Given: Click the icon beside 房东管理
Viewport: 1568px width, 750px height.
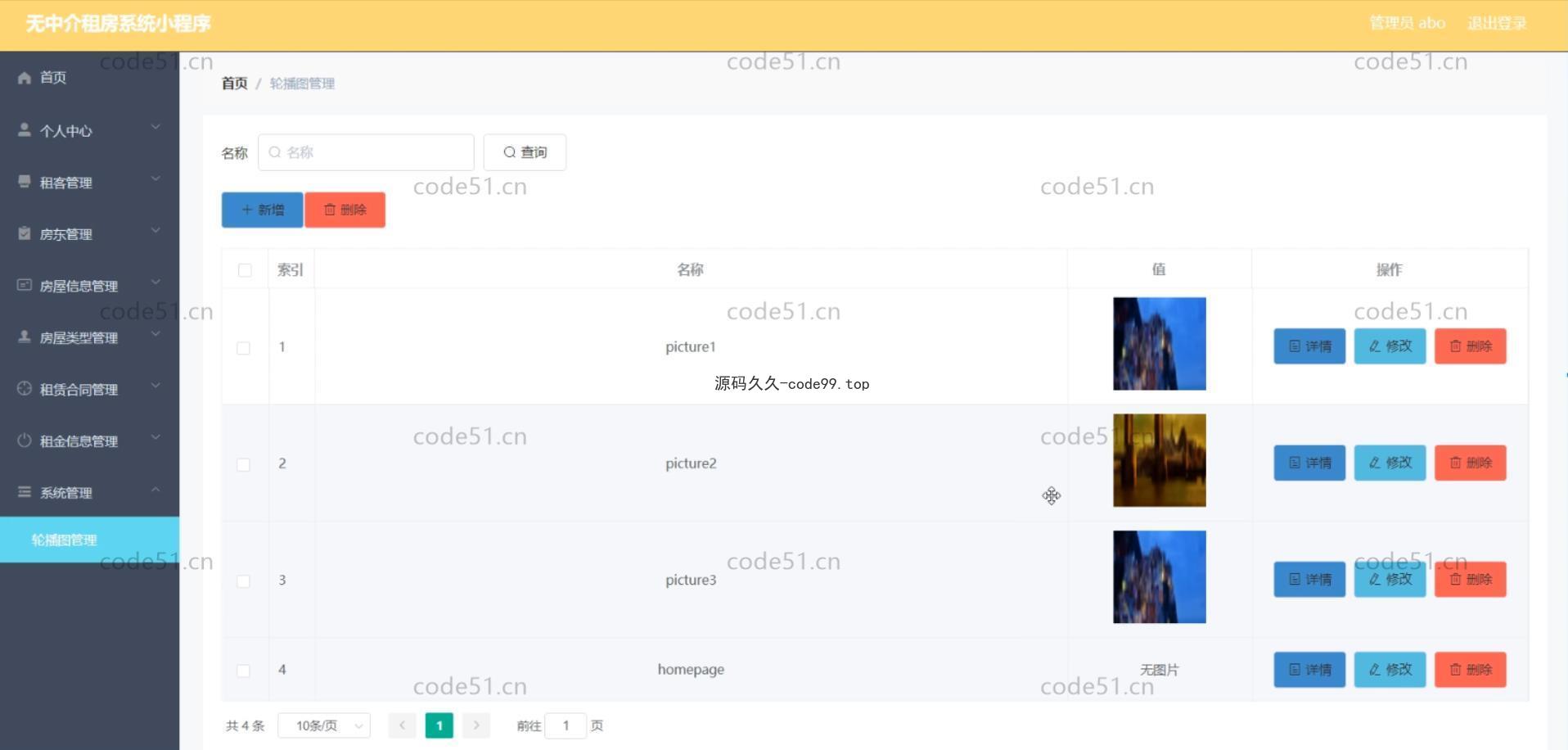Looking at the screenshot, I should coord(25,233).
